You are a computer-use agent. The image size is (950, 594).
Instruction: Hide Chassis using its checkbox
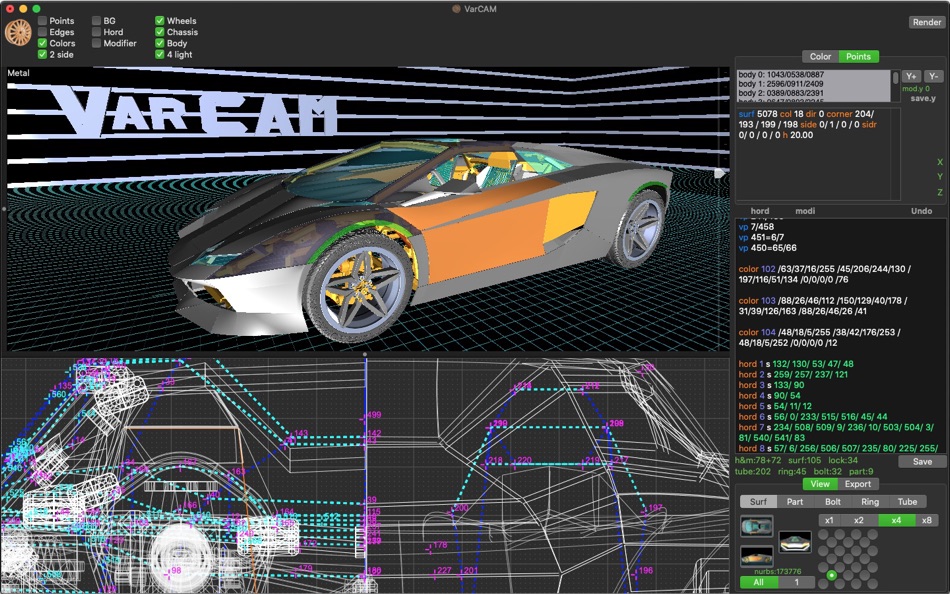[x=160, y=32]
